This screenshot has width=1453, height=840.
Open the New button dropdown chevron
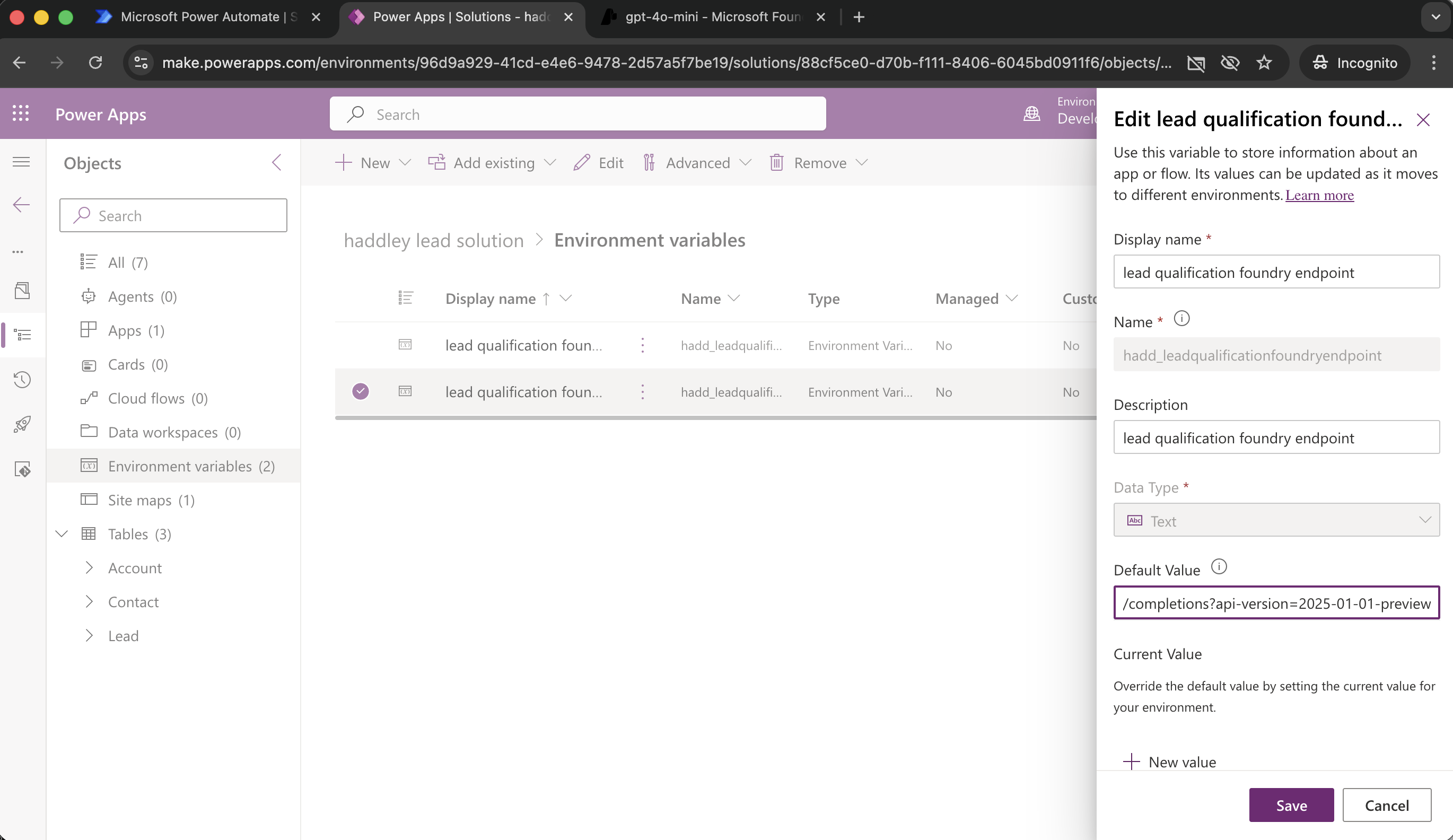(405, 163)
